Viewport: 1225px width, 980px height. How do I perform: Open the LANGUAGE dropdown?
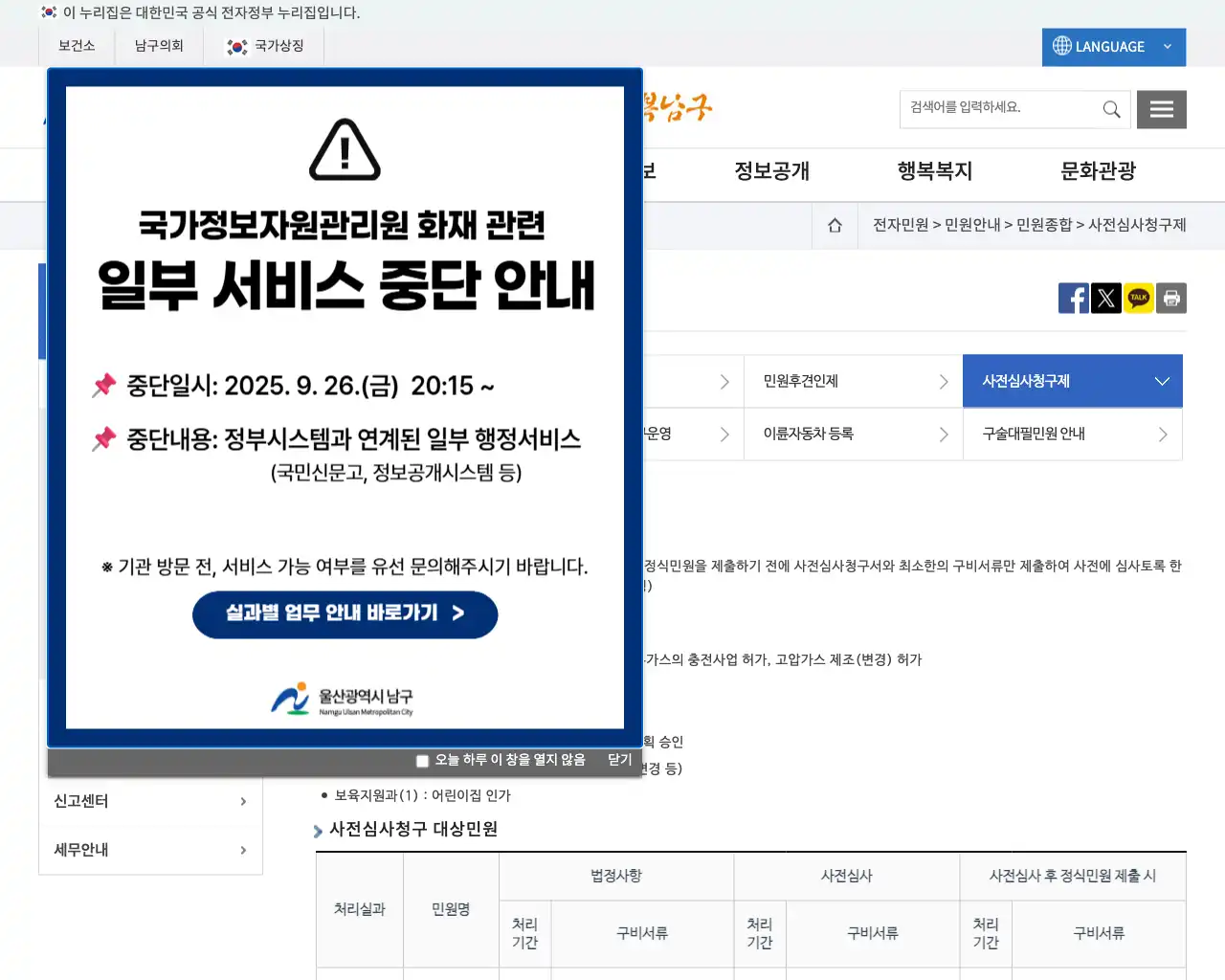1114,47
